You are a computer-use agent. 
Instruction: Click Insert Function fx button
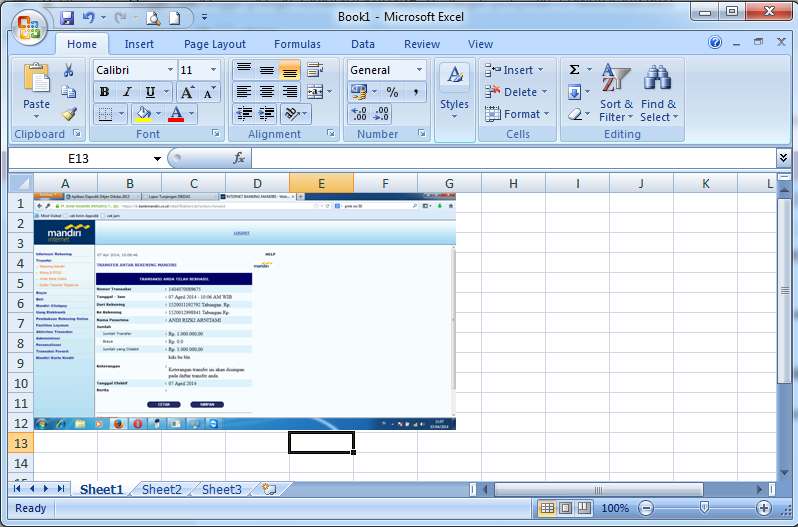239,158
